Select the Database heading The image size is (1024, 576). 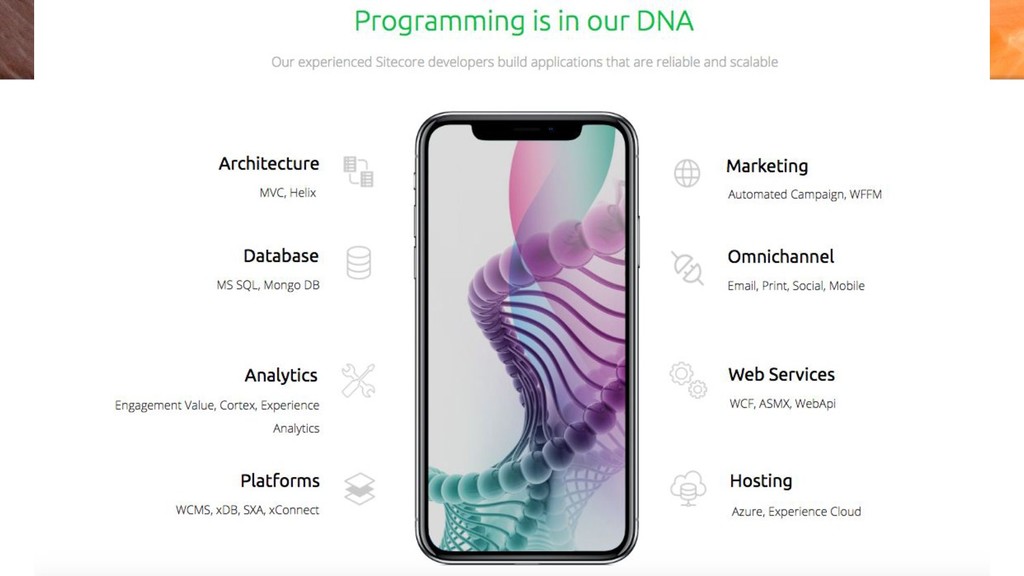pyautogui.click(x=281, y=255)
